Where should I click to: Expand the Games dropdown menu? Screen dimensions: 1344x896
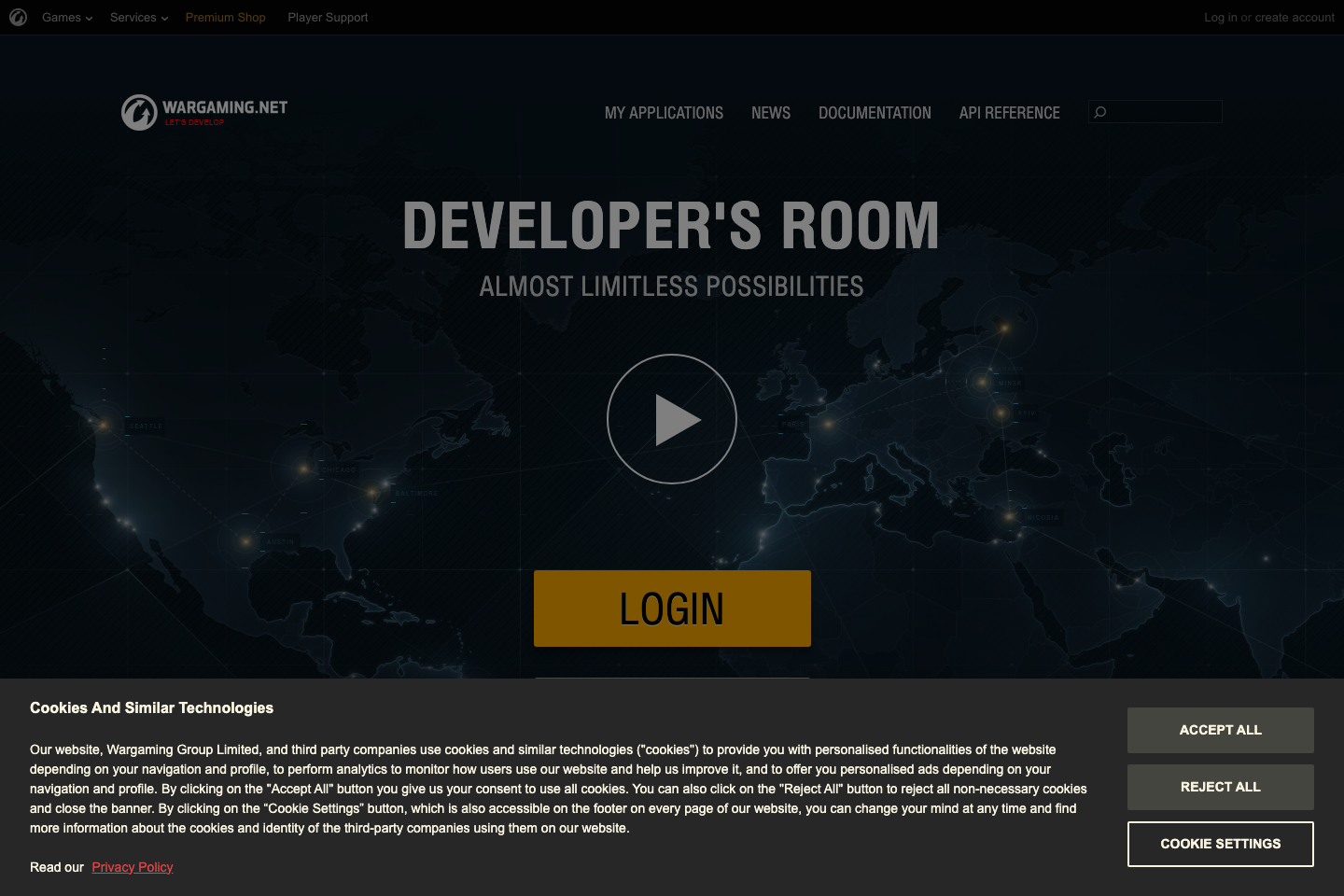tap(65, 17)
